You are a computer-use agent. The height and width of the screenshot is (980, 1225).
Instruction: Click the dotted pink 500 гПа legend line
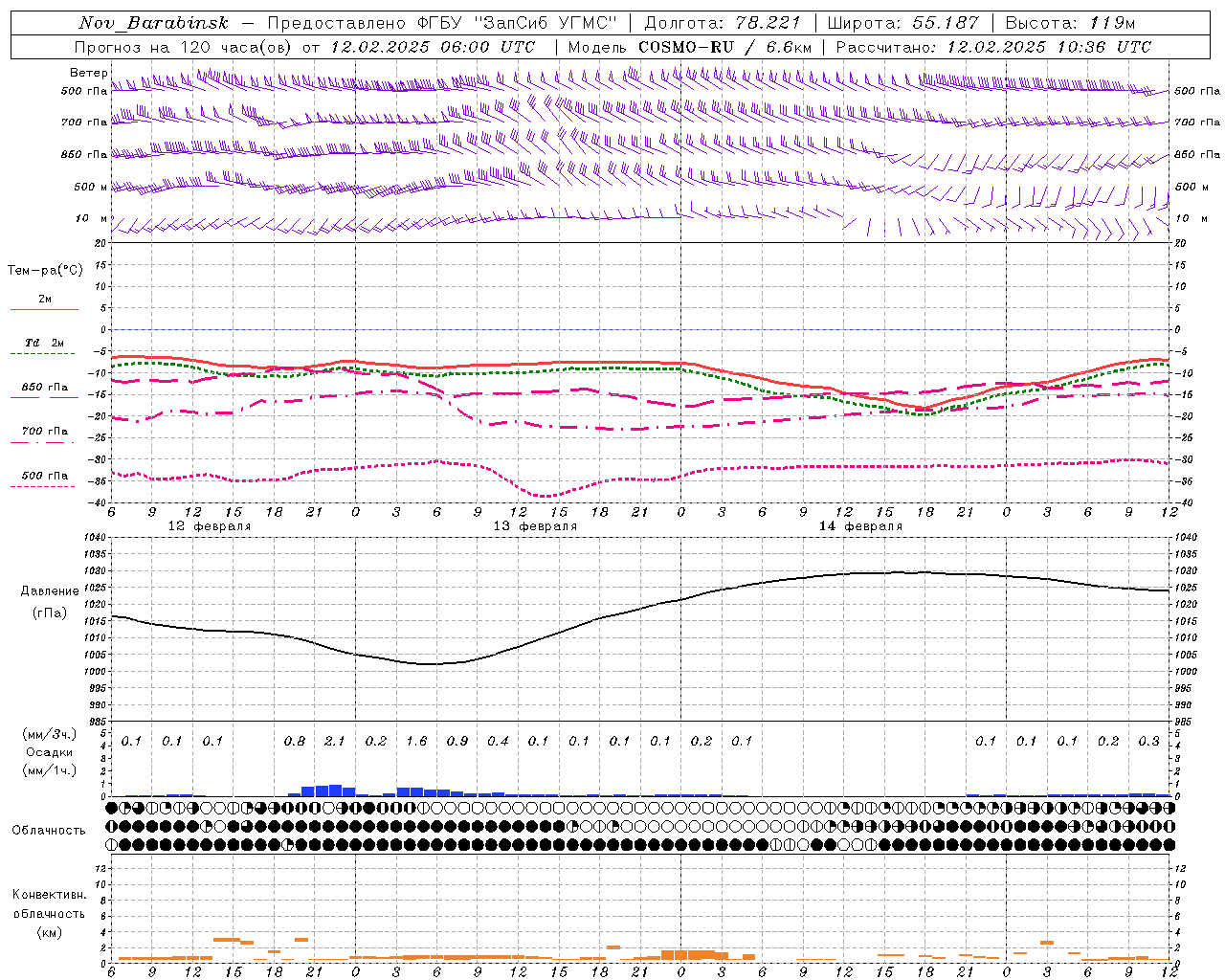click(x=42, y=486)
